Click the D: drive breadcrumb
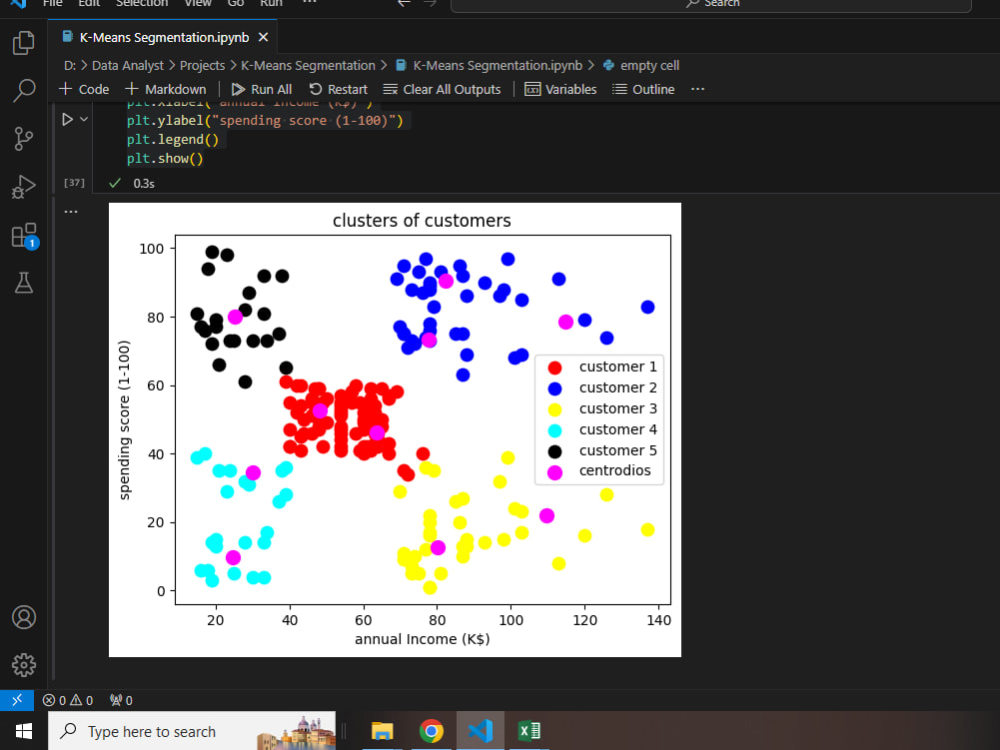This screenshot has height=750, width=1000. point(70,66)
